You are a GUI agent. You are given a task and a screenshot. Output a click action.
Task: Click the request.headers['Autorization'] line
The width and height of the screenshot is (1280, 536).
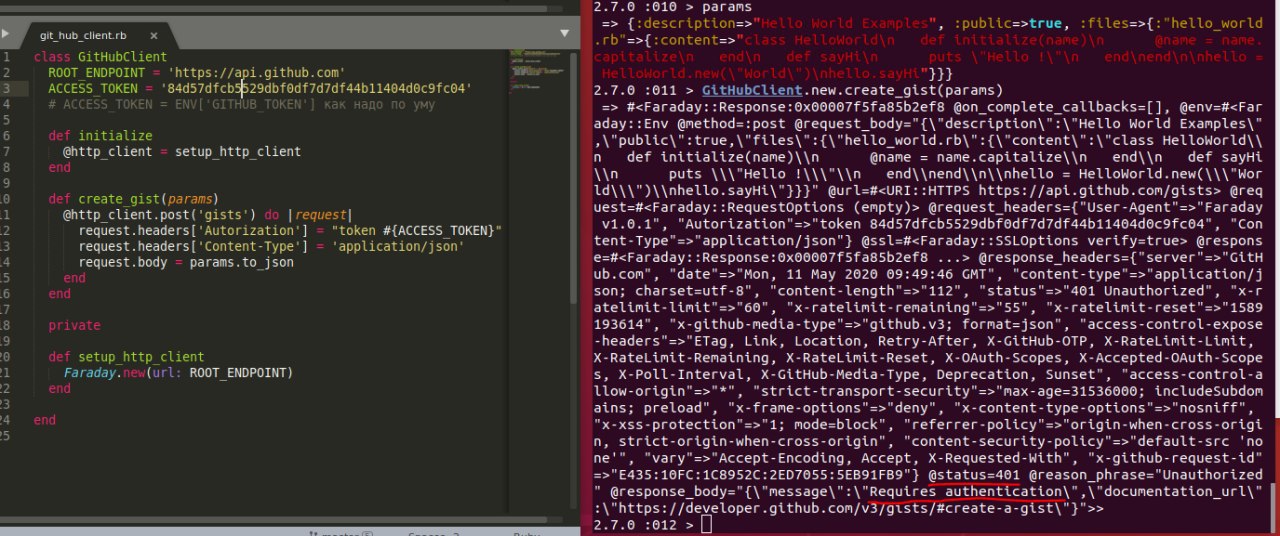point(290,230)
